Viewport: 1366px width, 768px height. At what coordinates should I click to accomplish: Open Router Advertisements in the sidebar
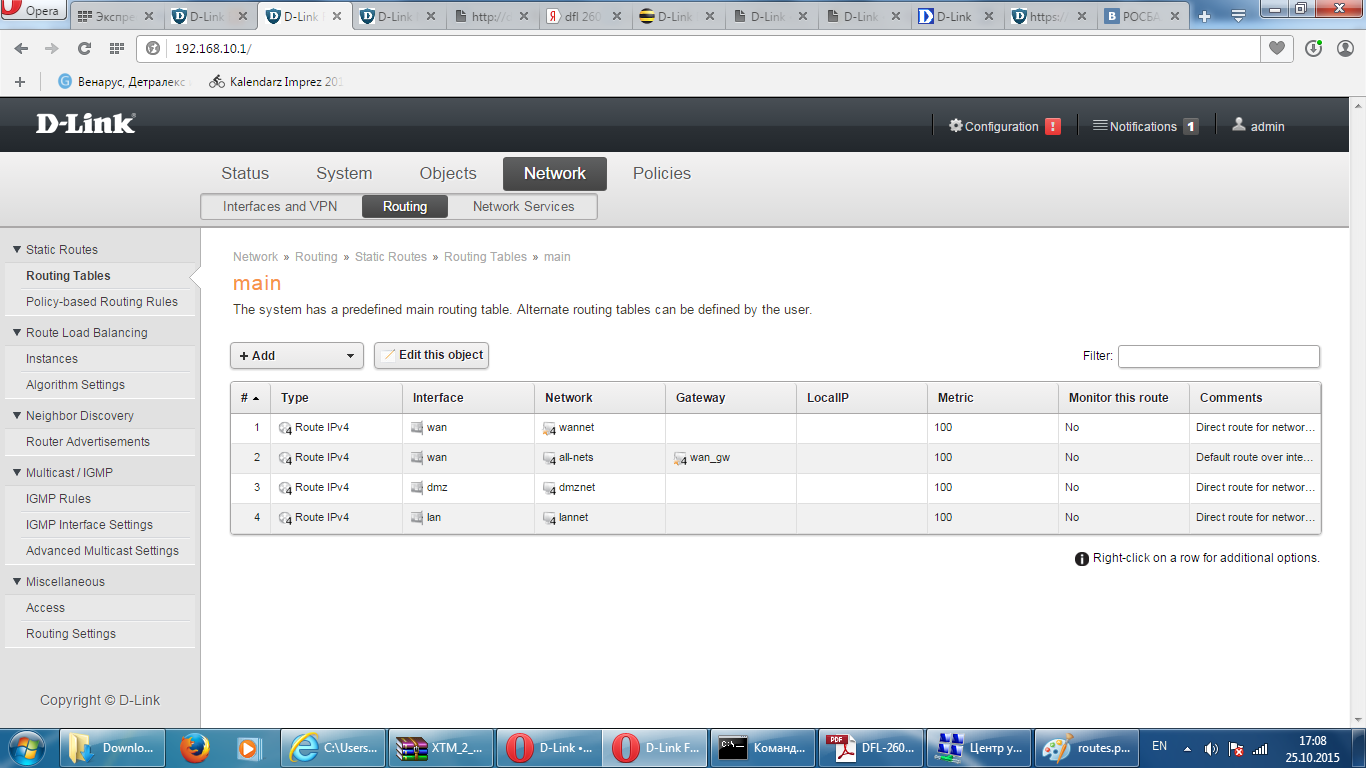[x=88, y=441]
